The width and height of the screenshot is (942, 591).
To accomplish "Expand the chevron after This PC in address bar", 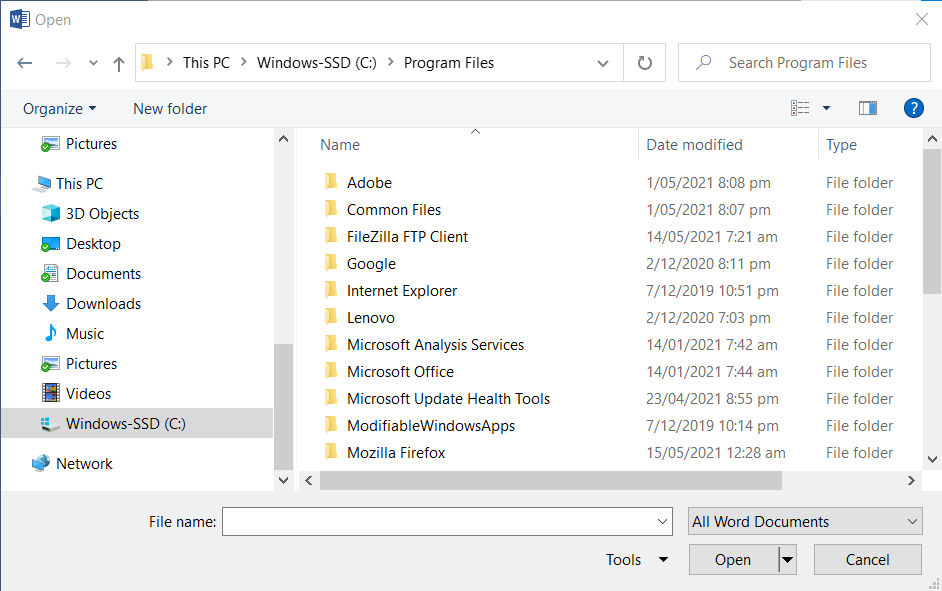I will coord(244,62).
